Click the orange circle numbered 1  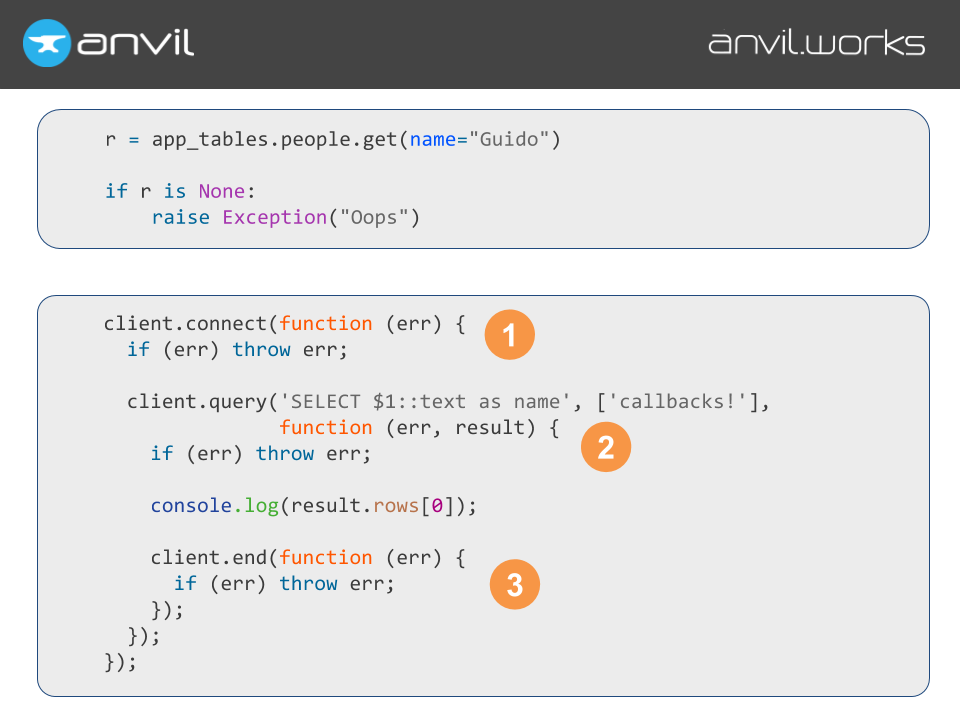(x=510, y=336)
